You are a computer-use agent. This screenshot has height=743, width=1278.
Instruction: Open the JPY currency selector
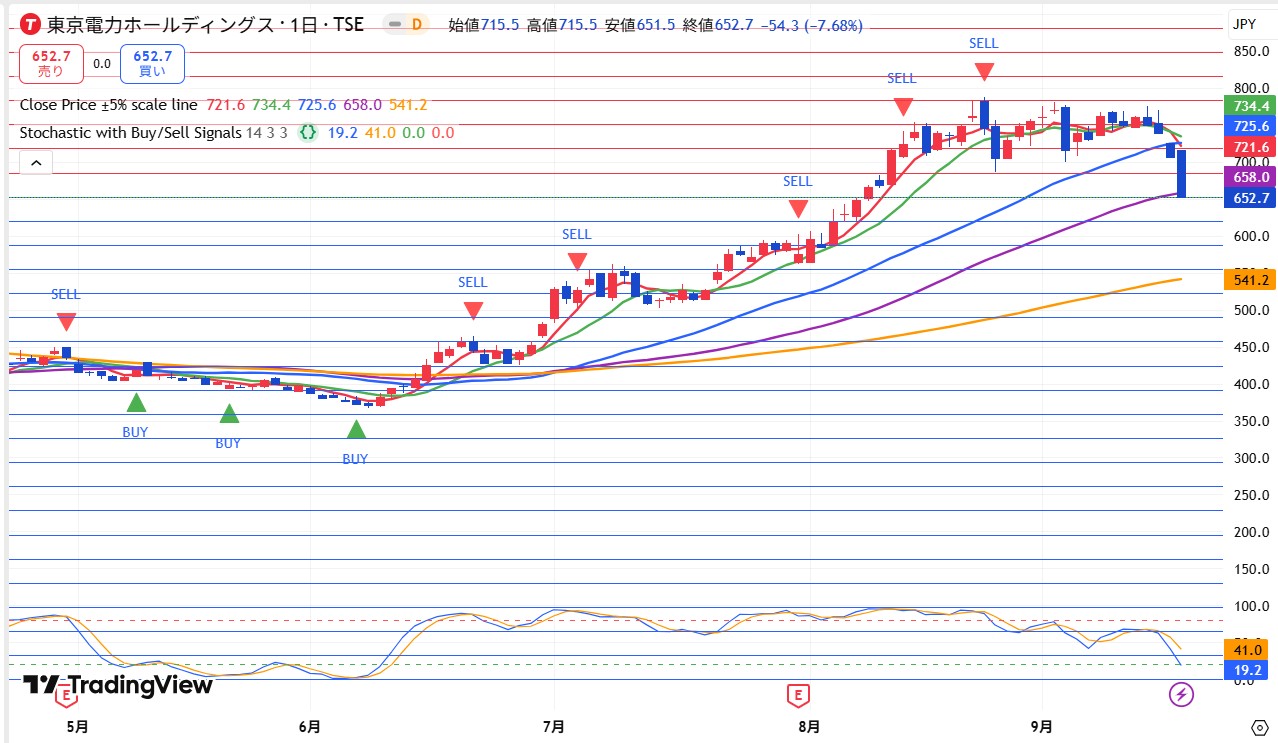tap(1244, 24)
